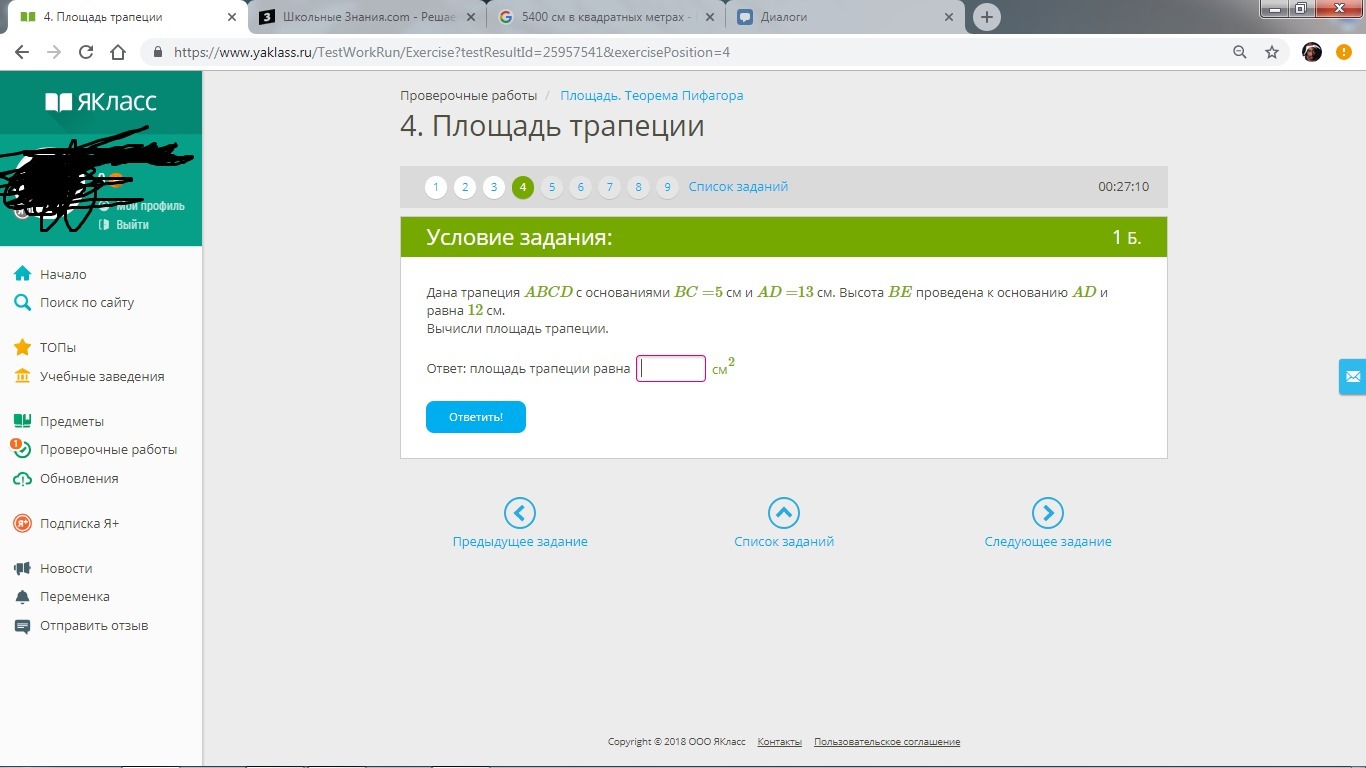Image resolution: width=1366 pixels, height=768 pixels.
Task: Open Отправить отзыв in the sidebar
Action: coord(94,625)
